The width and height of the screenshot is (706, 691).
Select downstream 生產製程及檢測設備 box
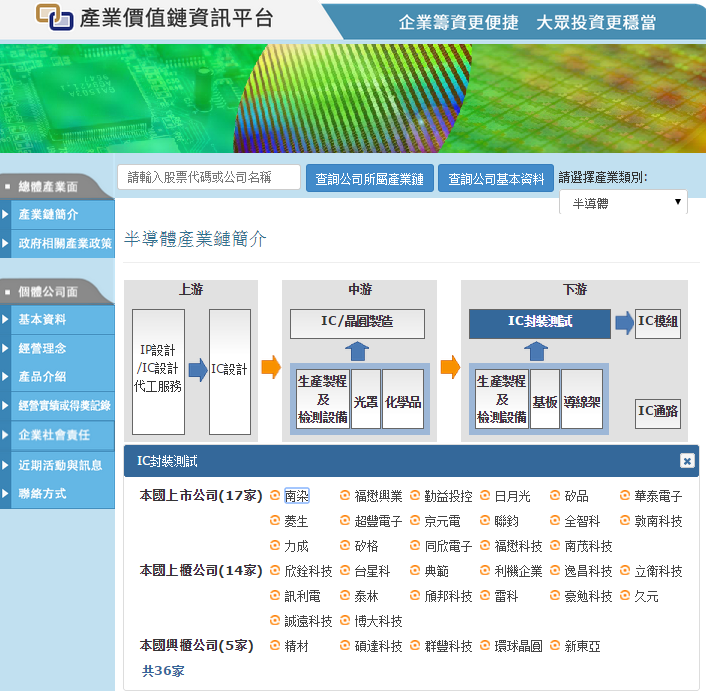502,399
